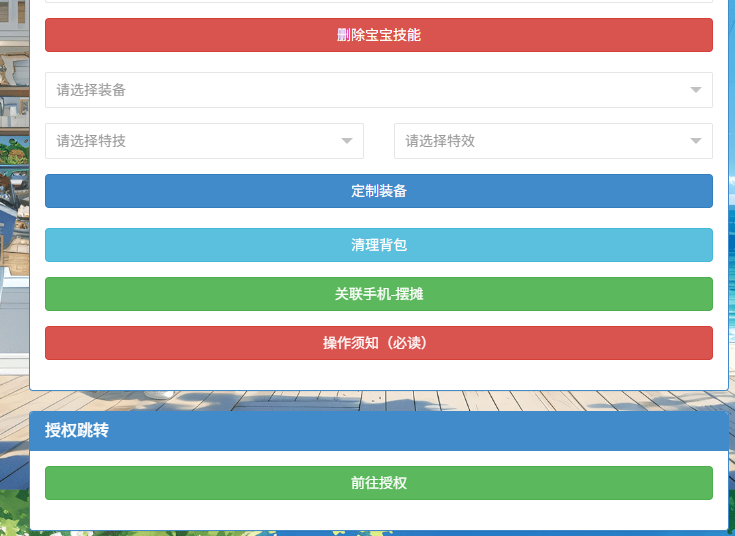The height and width of the screenshot is (536, 735).
Task: Click the foliage at bottom-left corner
Action: [12, 510]
